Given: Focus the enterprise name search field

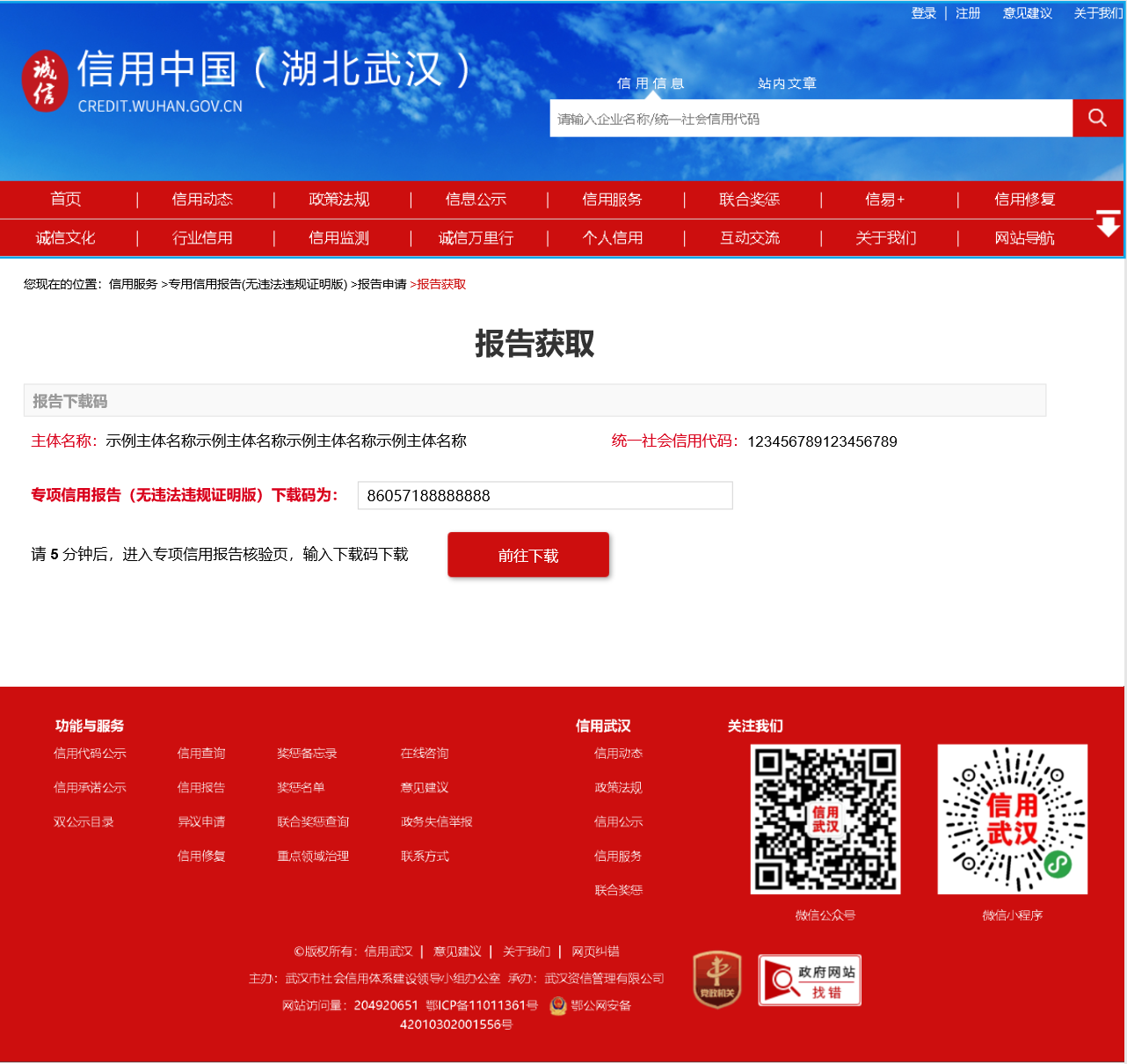Looking at the screenshot, I should coord(811,119).
